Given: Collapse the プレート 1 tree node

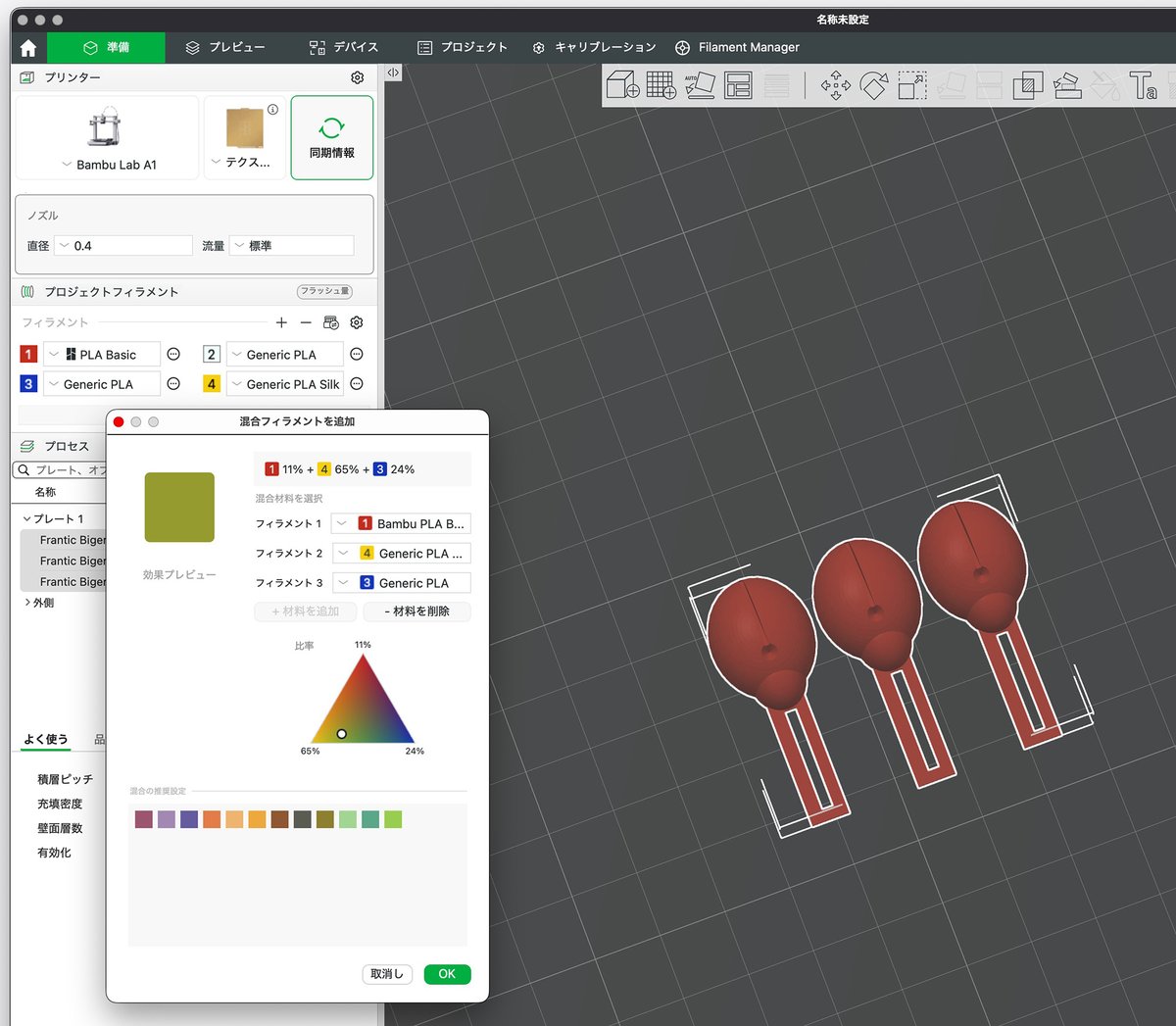Looking at the screenshot, I should coord(26,519).
